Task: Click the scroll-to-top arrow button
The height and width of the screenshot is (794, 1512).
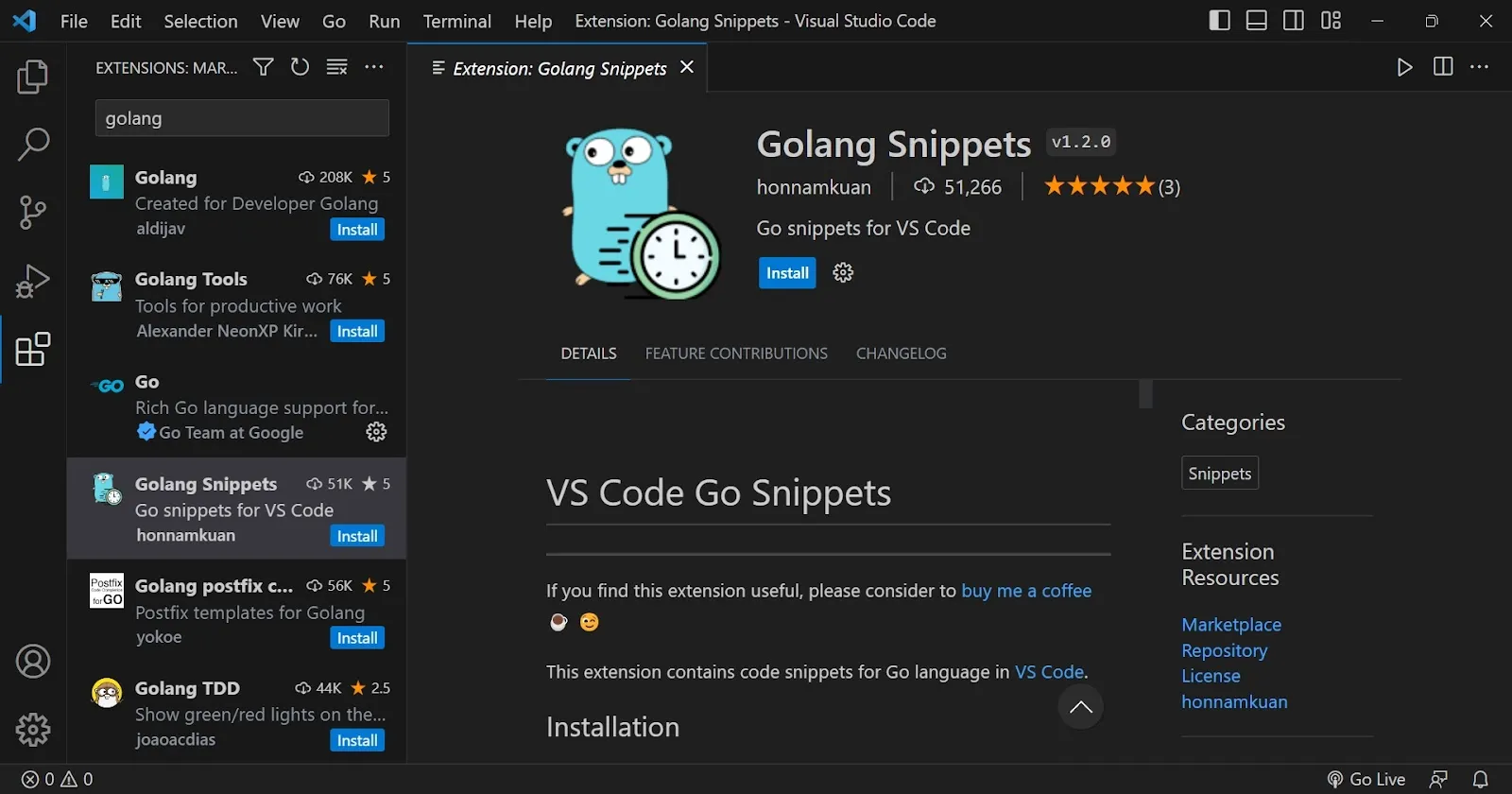Action: (x=1081, y=707)
